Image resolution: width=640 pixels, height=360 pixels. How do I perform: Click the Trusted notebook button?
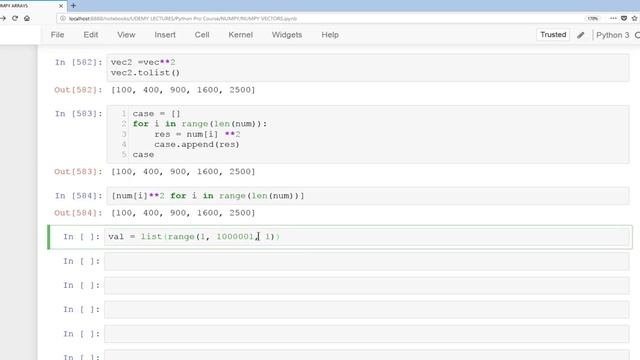pyautogui.click(x=553, y=35)
